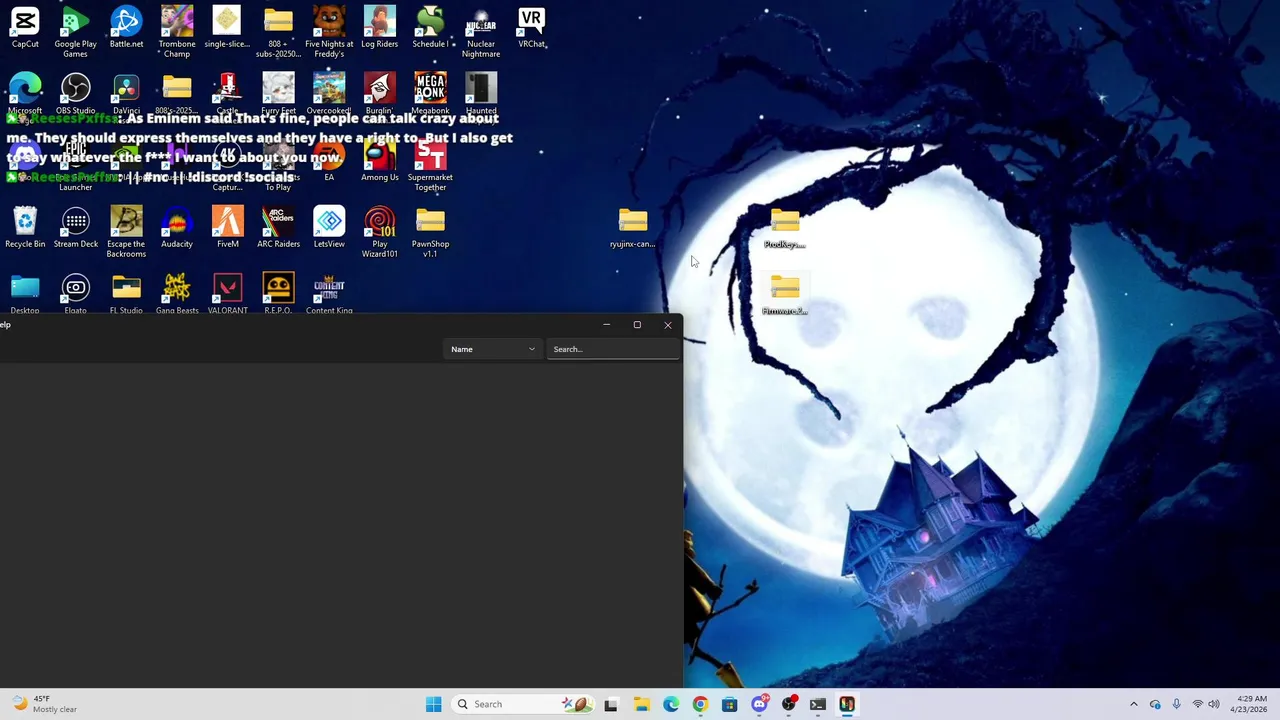Image resolution: width=1280 pixels, height=720 pixels.
Task: Open File Explorer from the taskbar
Action: tap(641, 704)
